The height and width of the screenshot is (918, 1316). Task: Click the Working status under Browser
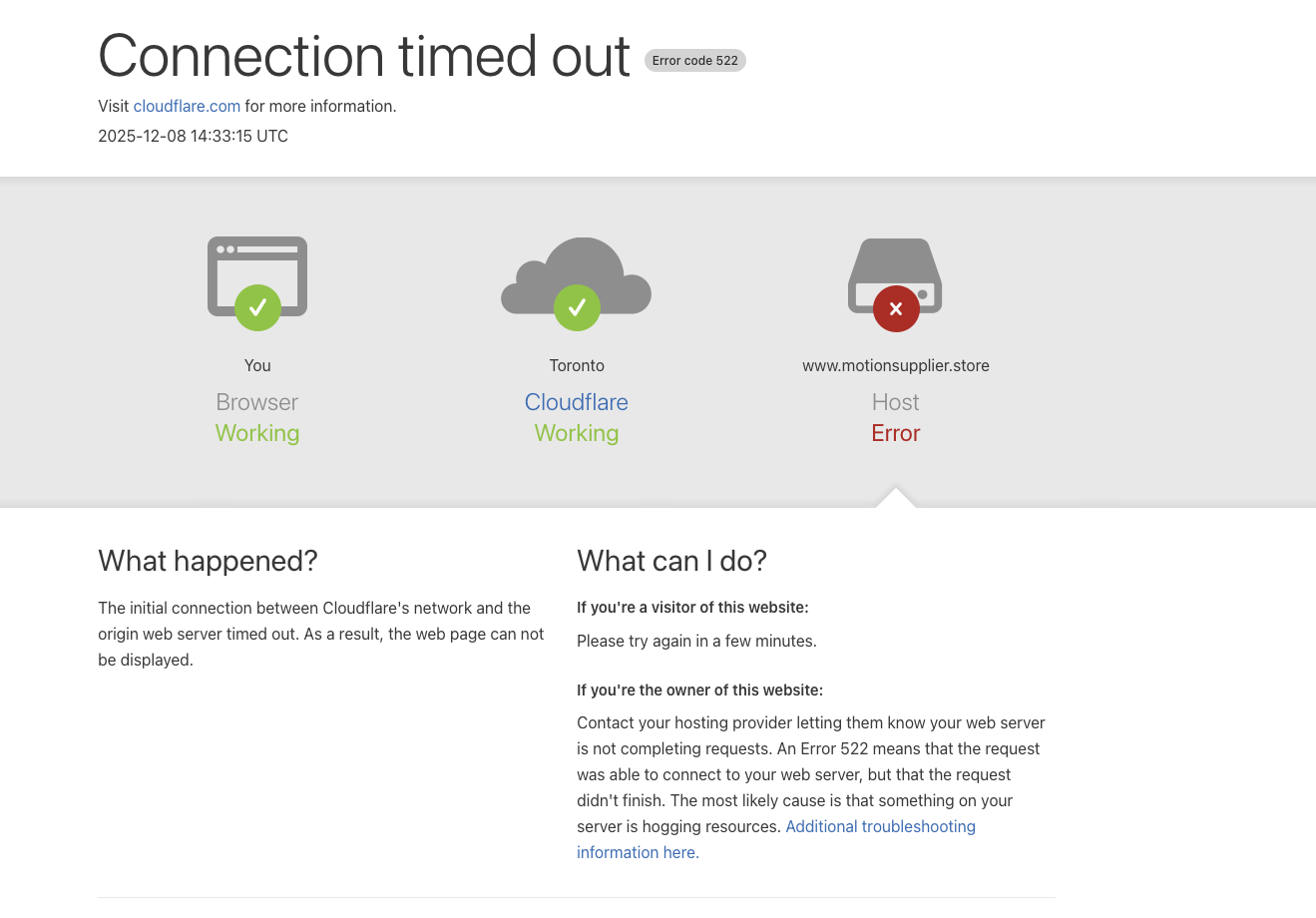(x=257, y=433)
